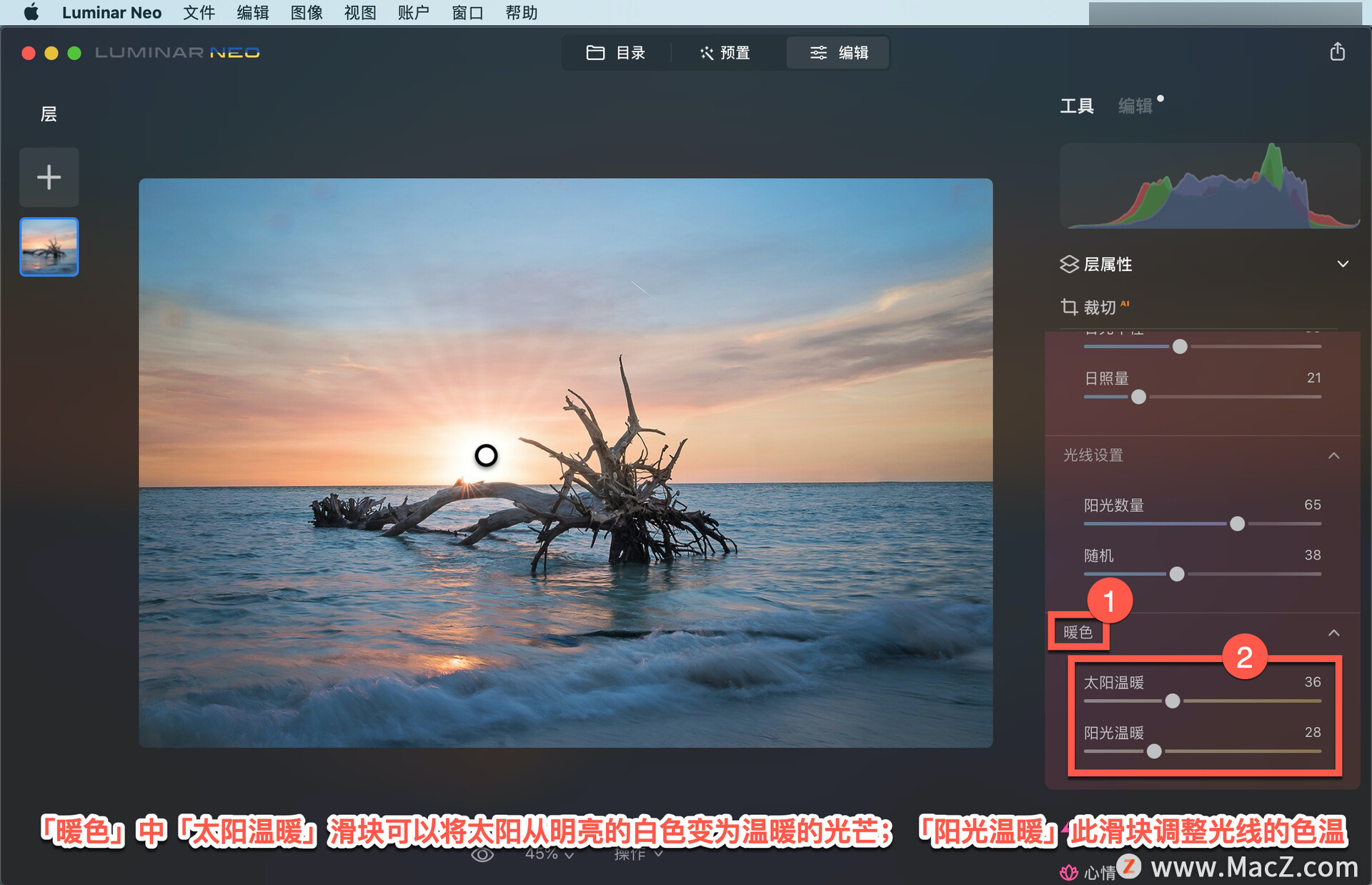Open the 编辑 menu in menu bar

(x=252, y=12)
